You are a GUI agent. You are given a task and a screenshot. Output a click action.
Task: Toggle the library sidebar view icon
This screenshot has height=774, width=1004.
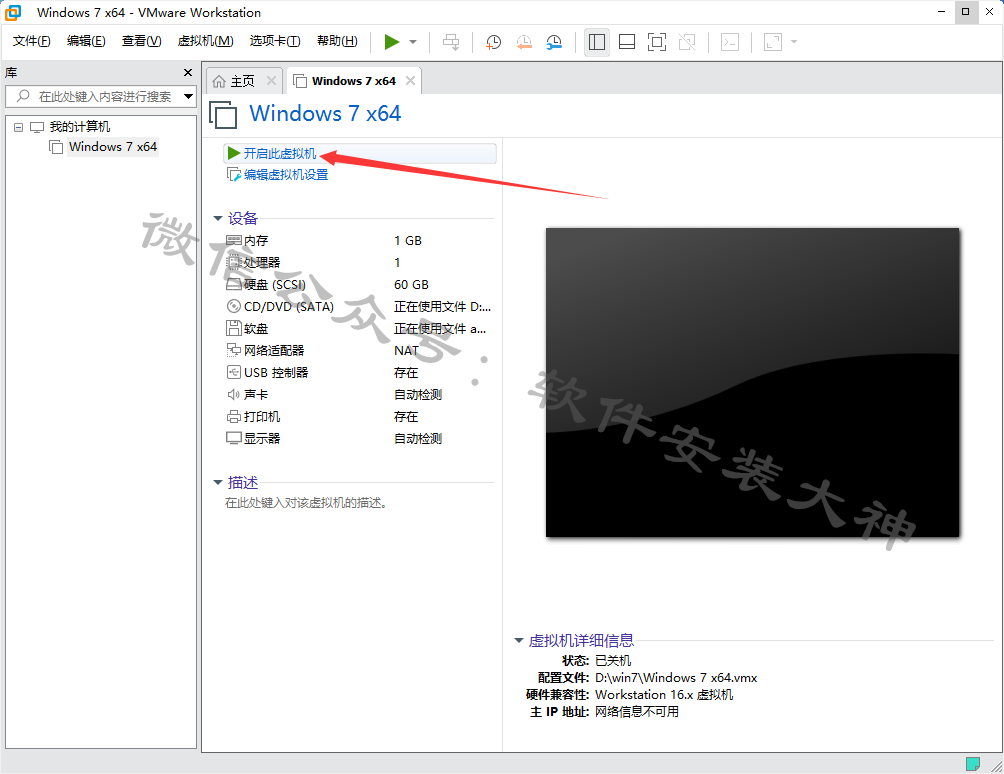coord(597,42)
